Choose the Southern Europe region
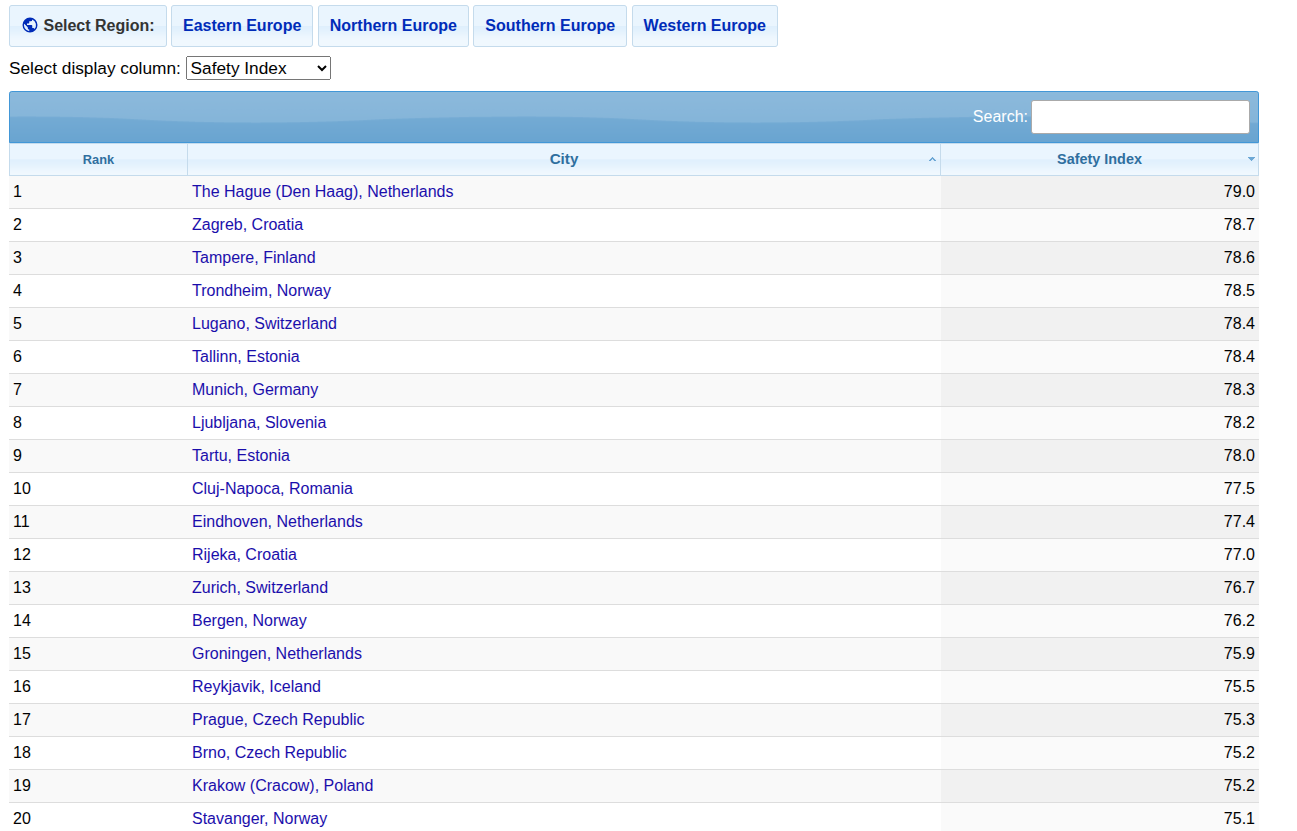 [550, 26]
